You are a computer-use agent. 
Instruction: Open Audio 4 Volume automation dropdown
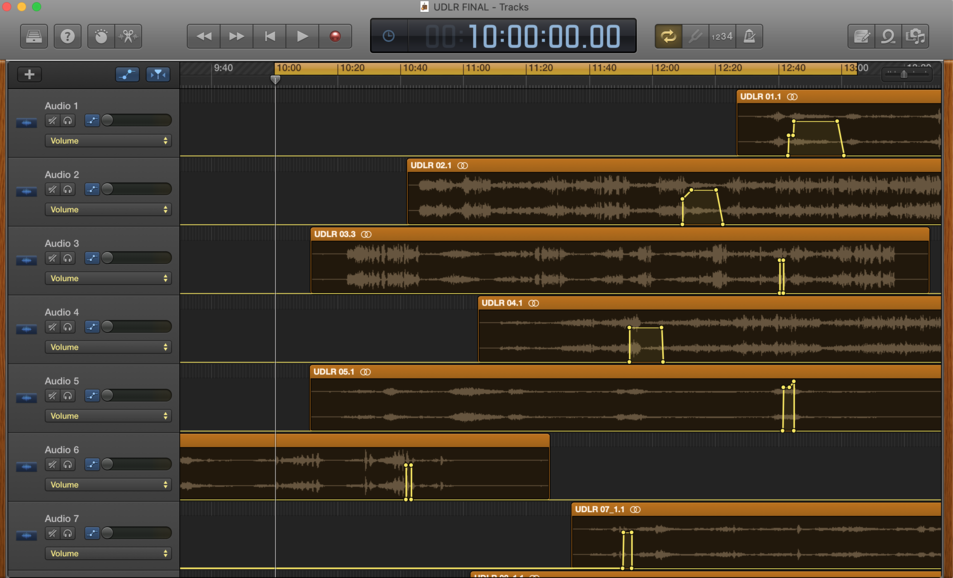(x=107, y=347)
